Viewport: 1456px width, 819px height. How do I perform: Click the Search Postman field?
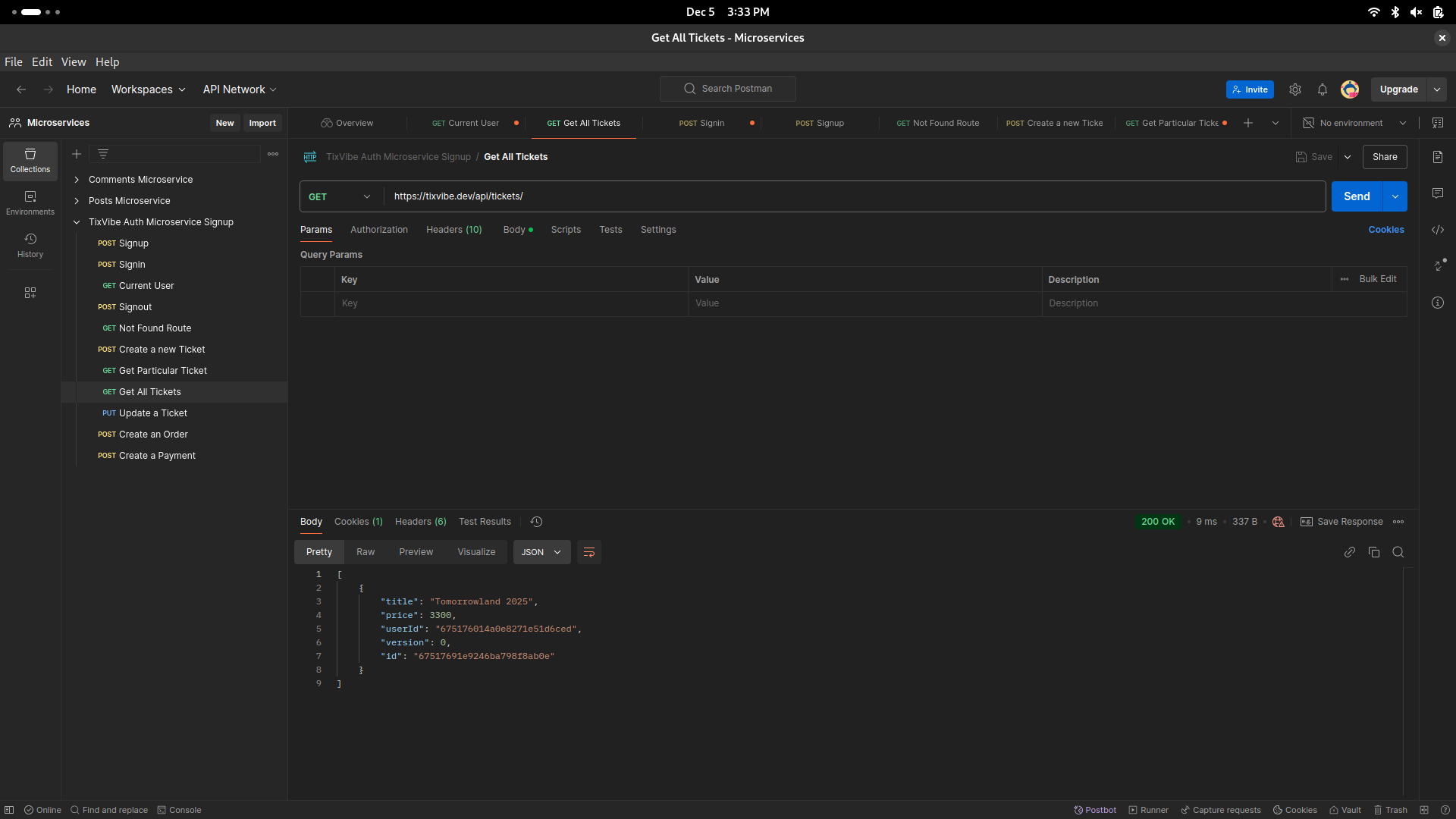point(728,89)
